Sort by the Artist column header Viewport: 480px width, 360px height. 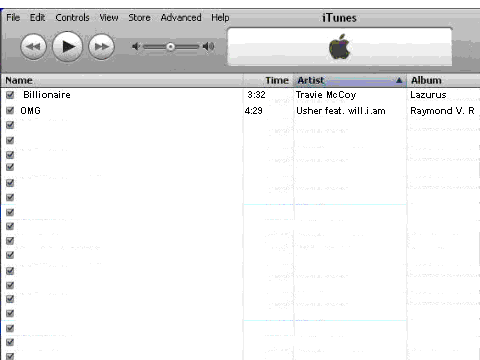(x=350, y=80)
